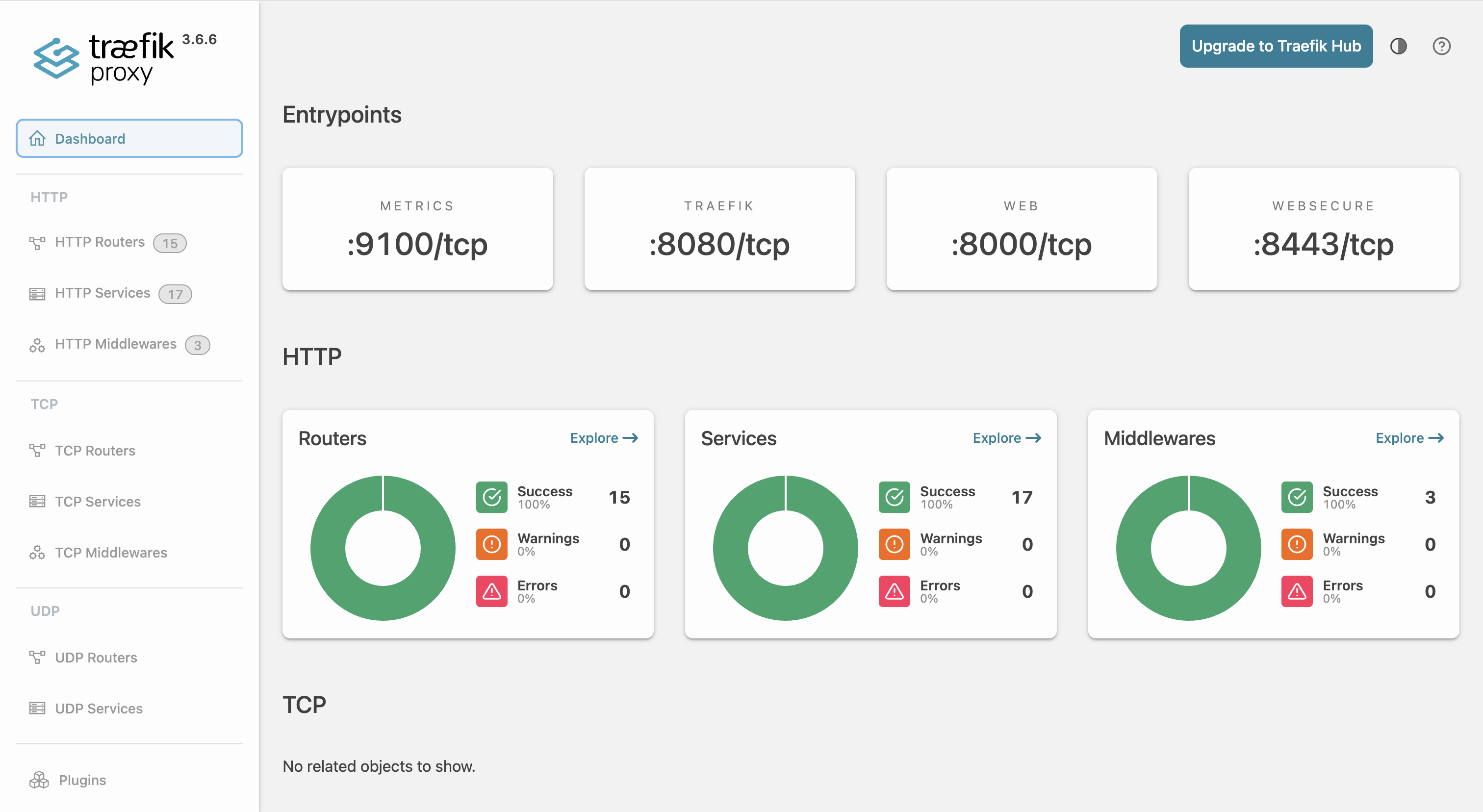Click the Dashboard home icon

37,139
